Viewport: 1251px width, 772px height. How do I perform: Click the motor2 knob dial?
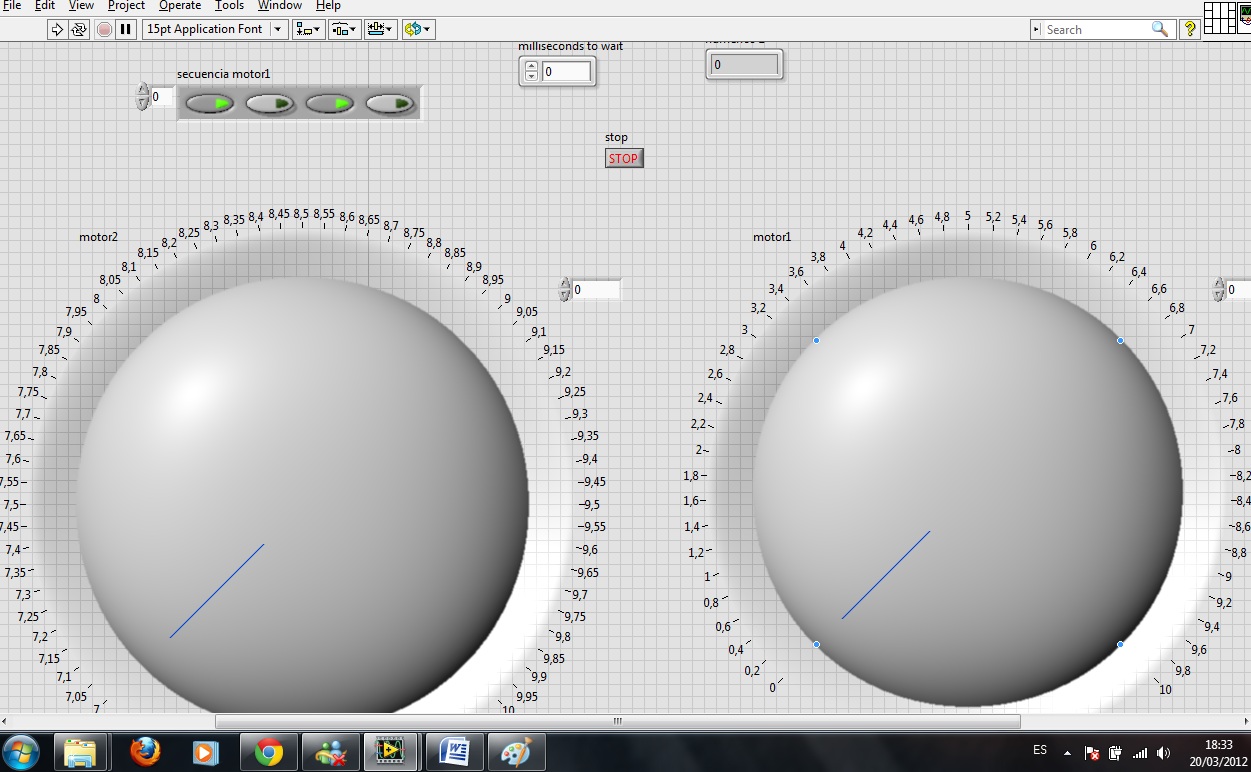click(x=302, y=497)
